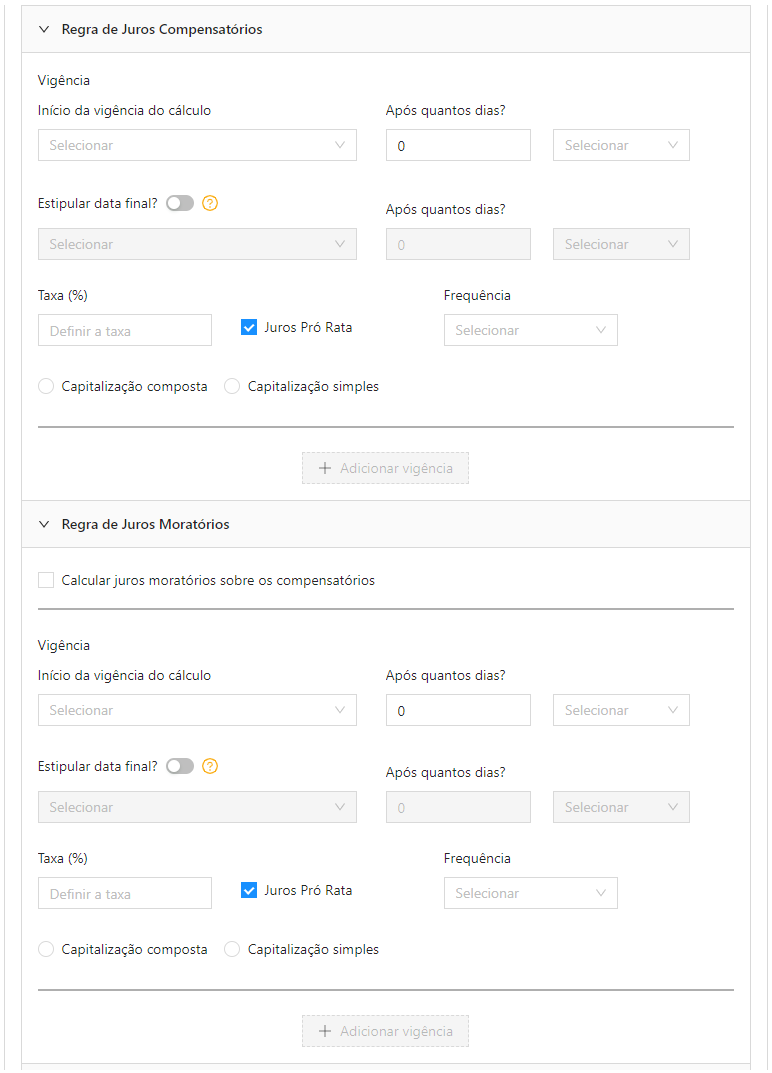Toggle Estipular data final in moratórios section
772x1073 pixels.
tap(180, 766)
